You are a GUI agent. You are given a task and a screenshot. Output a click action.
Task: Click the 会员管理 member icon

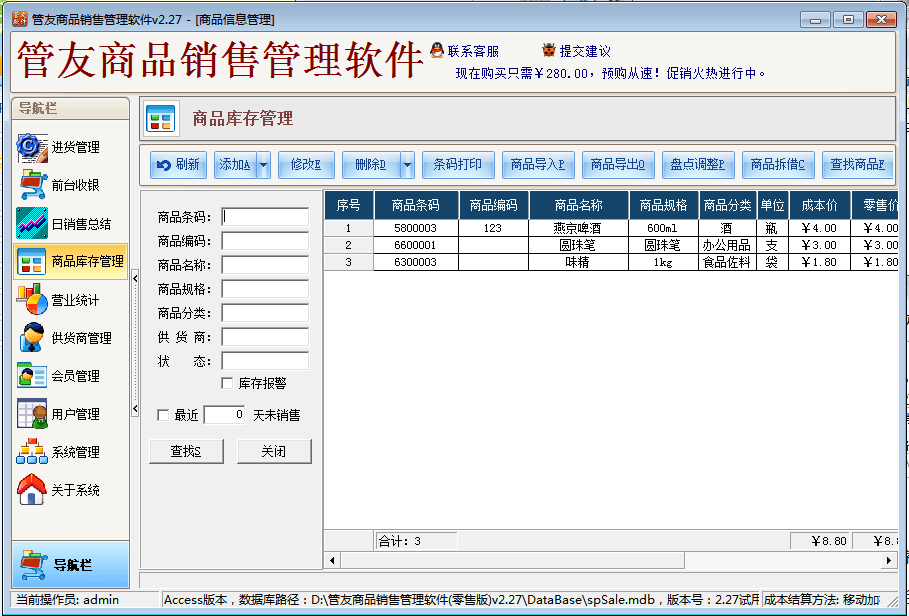[x=32, y=376]
